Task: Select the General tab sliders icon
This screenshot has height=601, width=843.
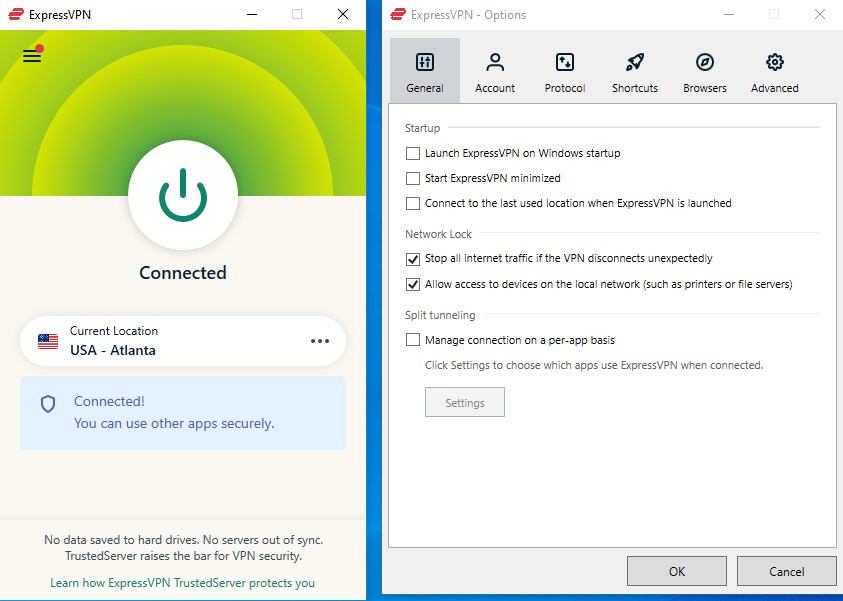Action: (425, 62)
